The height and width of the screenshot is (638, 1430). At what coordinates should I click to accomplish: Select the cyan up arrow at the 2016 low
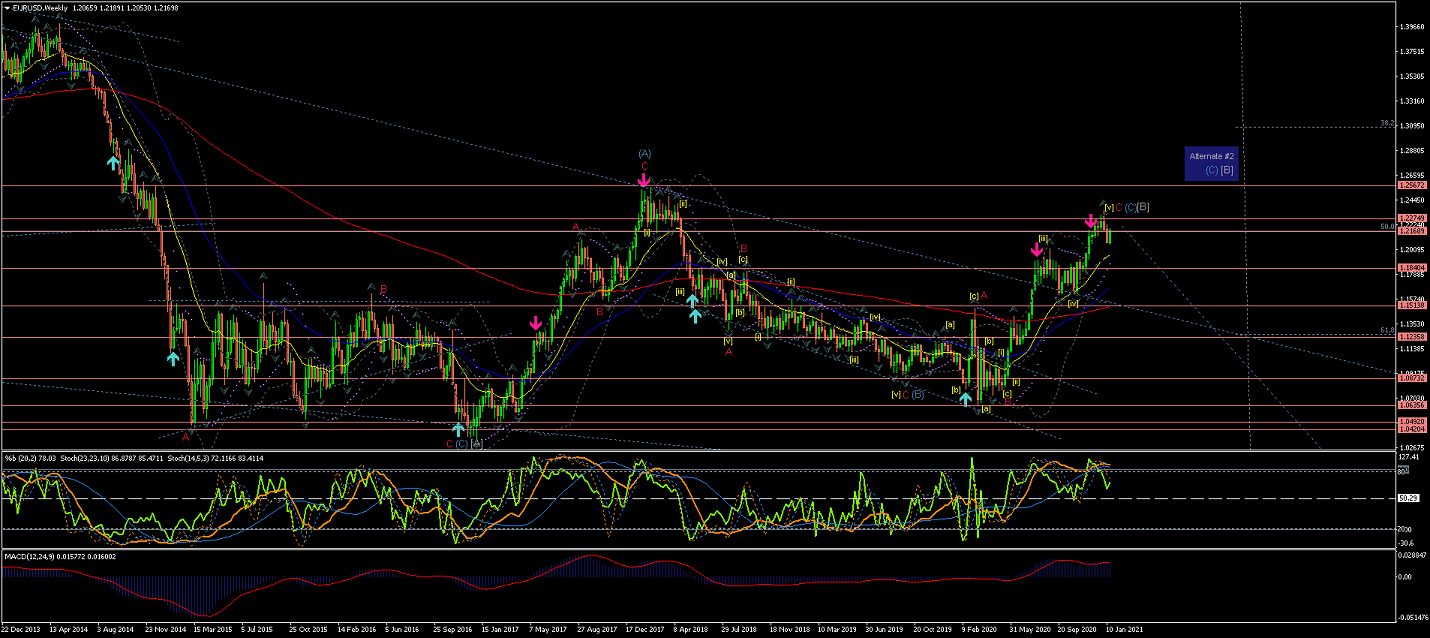point(458,429)
